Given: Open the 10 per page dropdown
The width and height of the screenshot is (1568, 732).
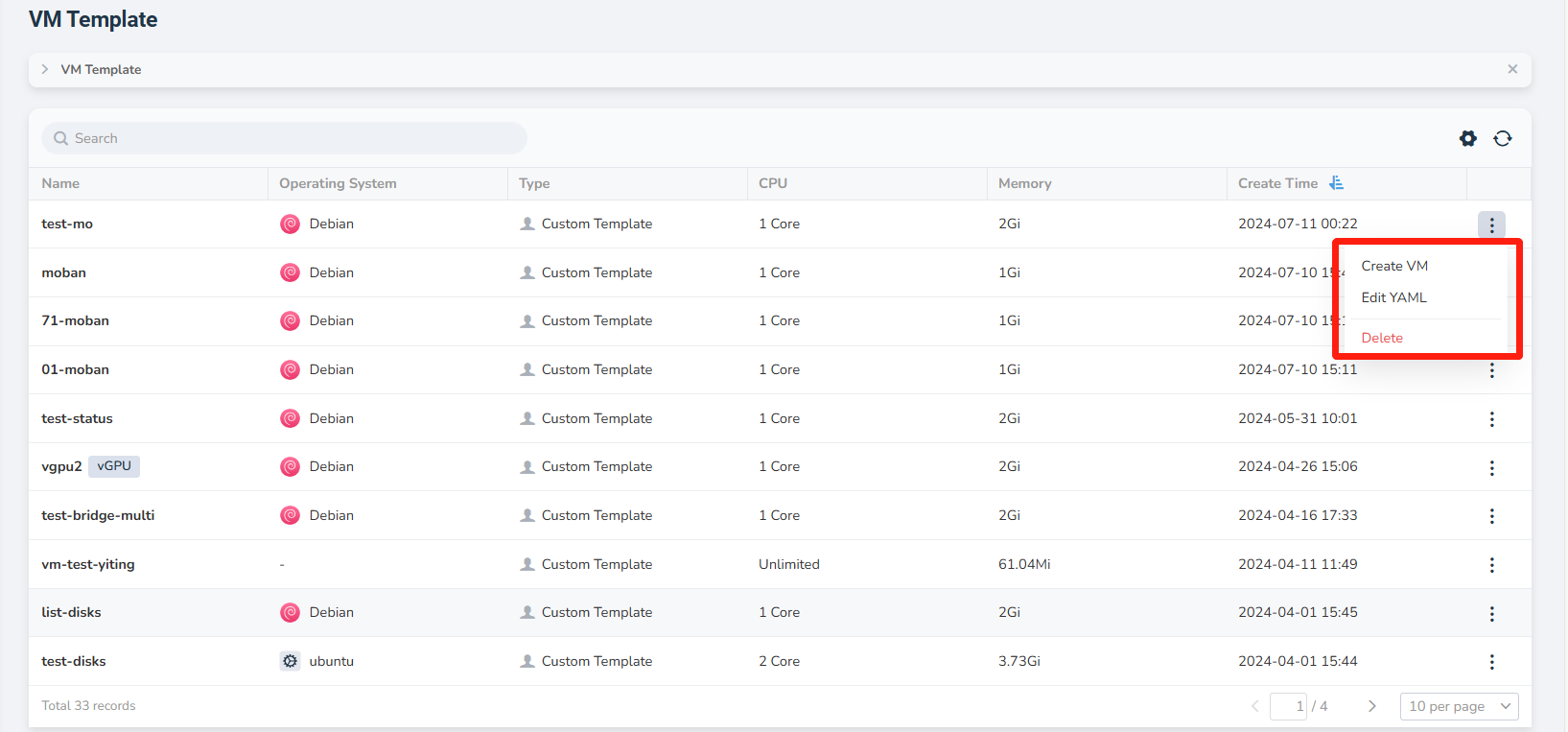Looking at the screenshot, I should 1459,706.
